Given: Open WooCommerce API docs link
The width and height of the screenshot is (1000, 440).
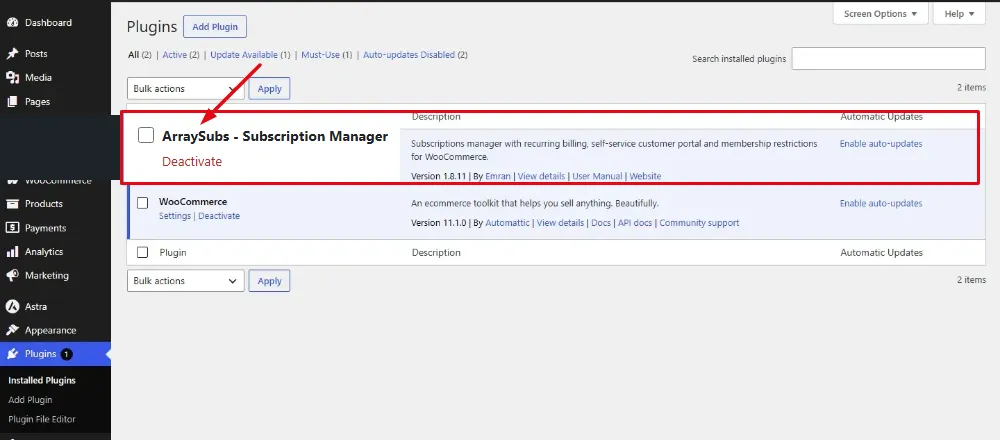Looking at the screenshot, I should pos(635,223).
